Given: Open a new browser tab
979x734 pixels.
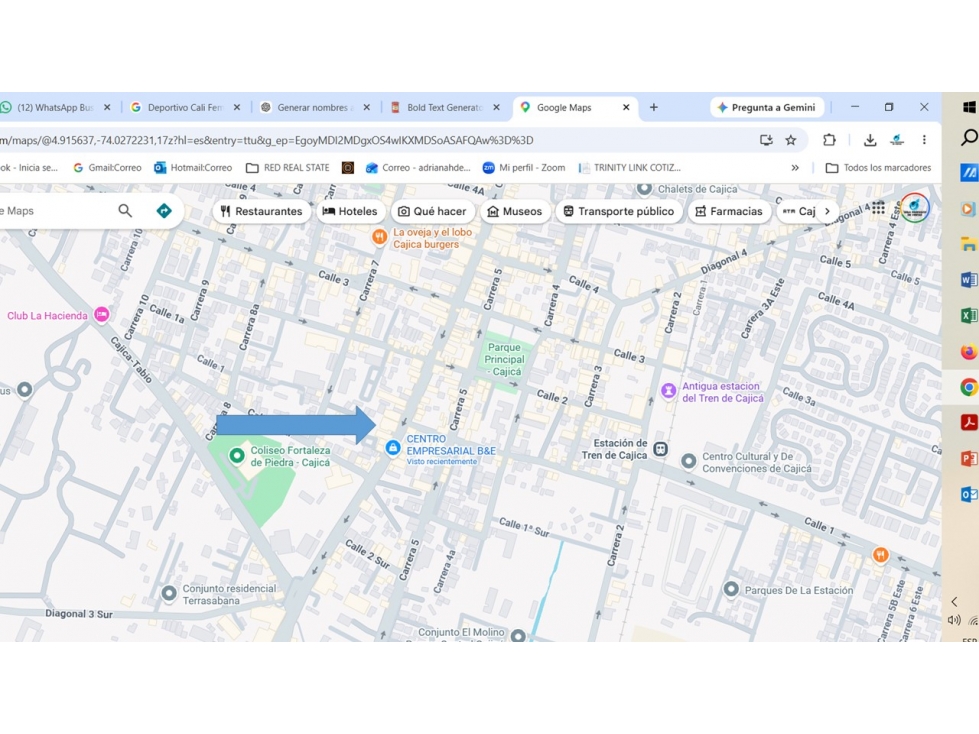Looking at the screenshot, I should pos(654,107).
